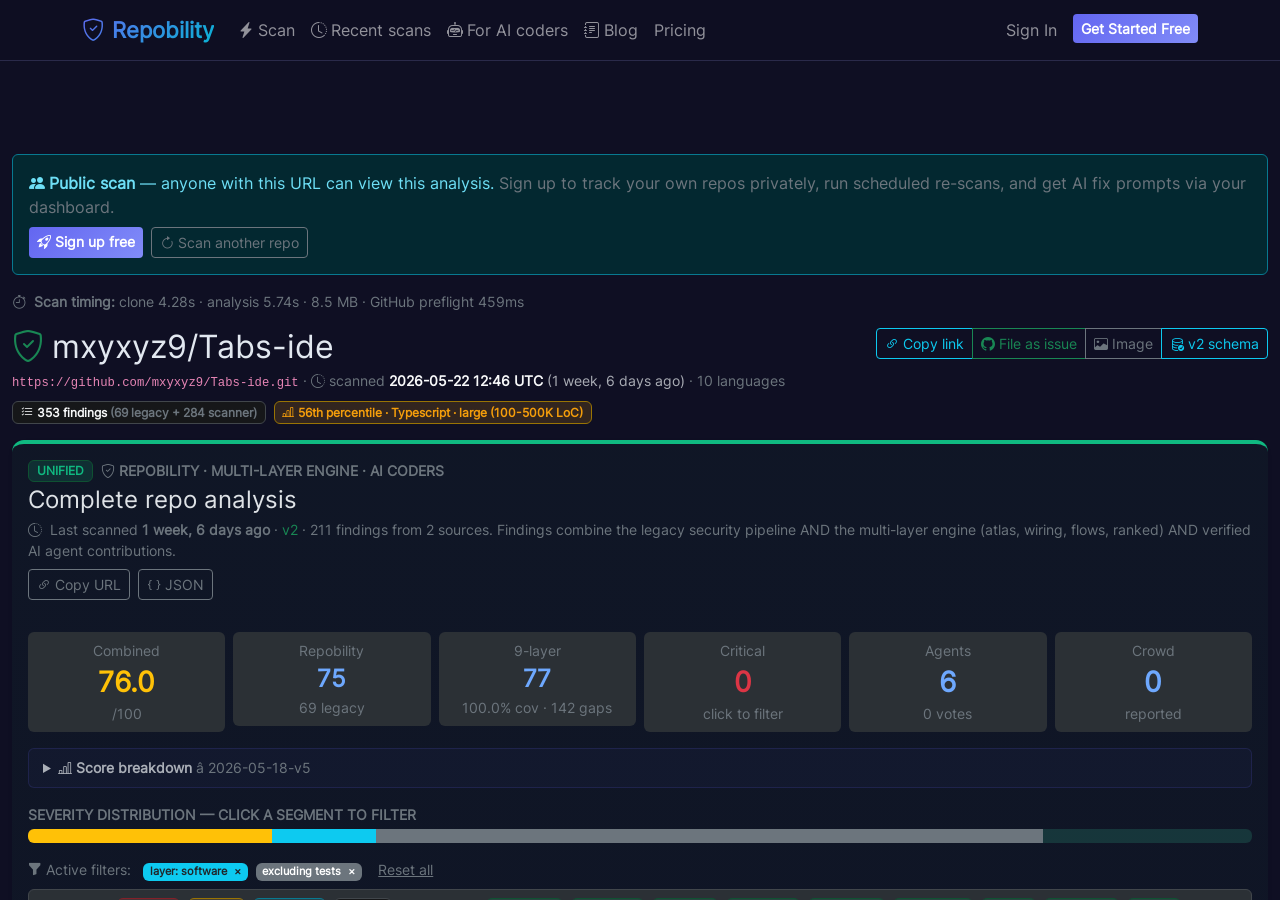Click the cyan severity distribution segment

coord(324,836)
